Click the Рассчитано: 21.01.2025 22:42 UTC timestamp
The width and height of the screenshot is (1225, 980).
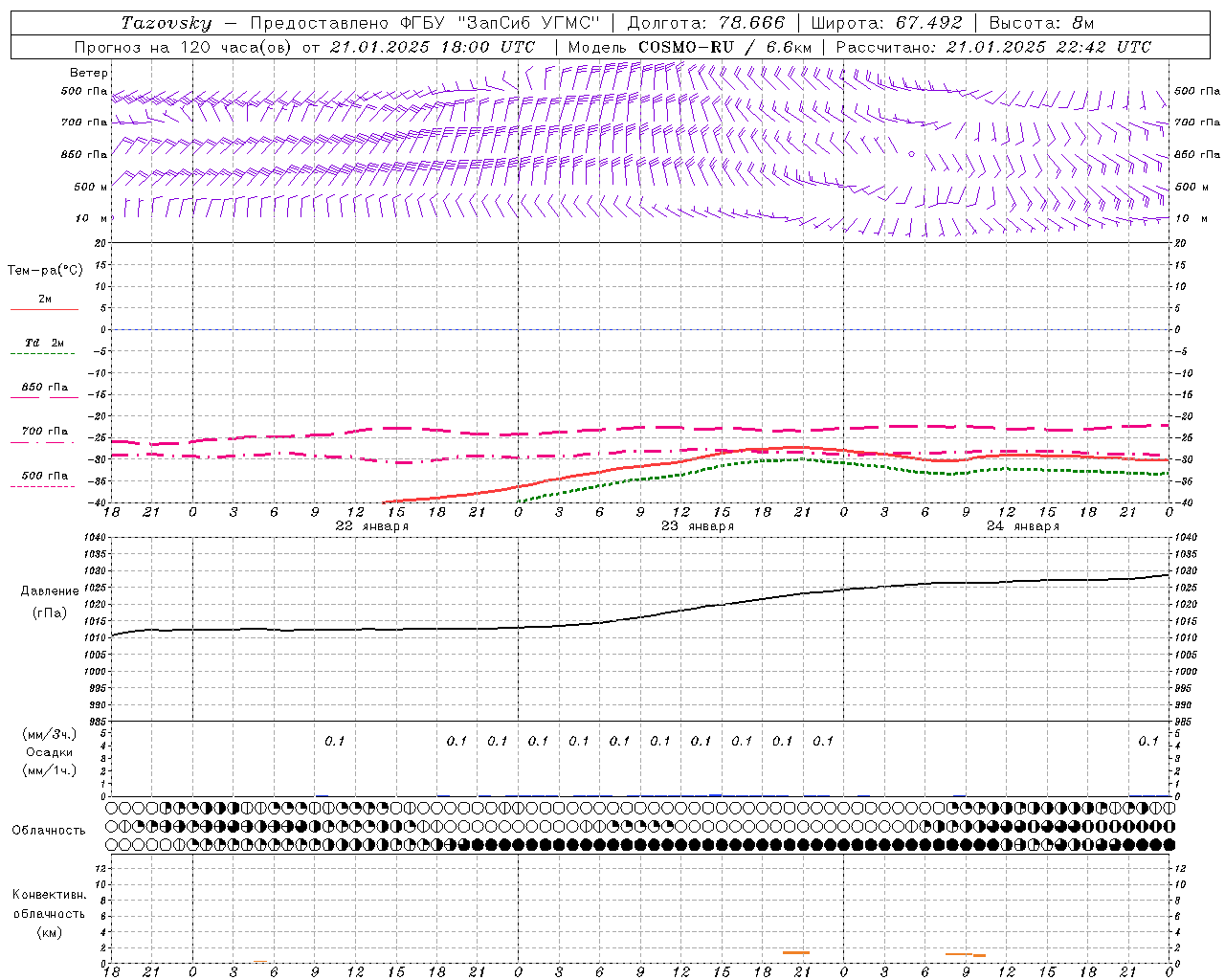[993, 47]
